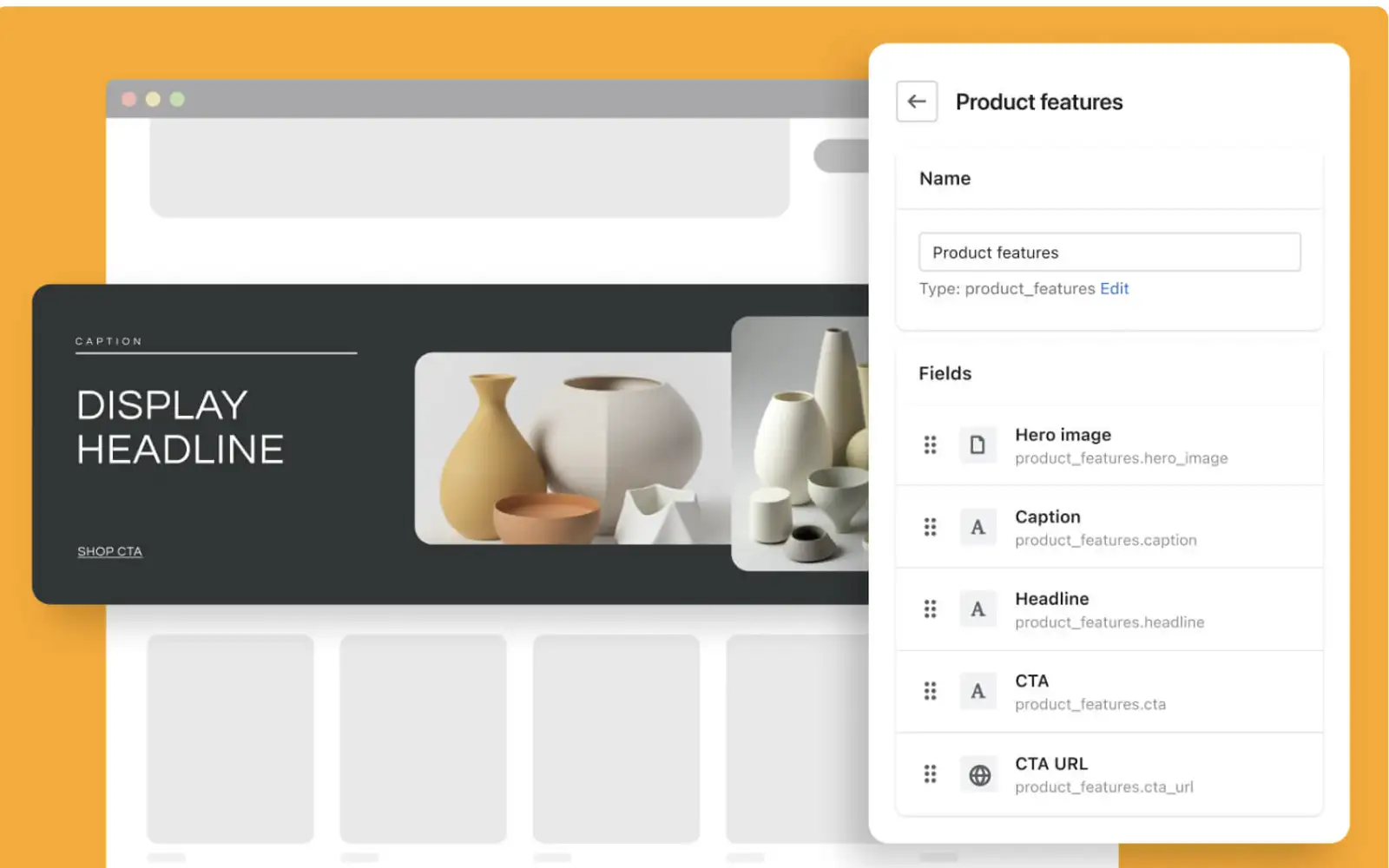
Task: Open the Caption field row
Action: 1109,527
